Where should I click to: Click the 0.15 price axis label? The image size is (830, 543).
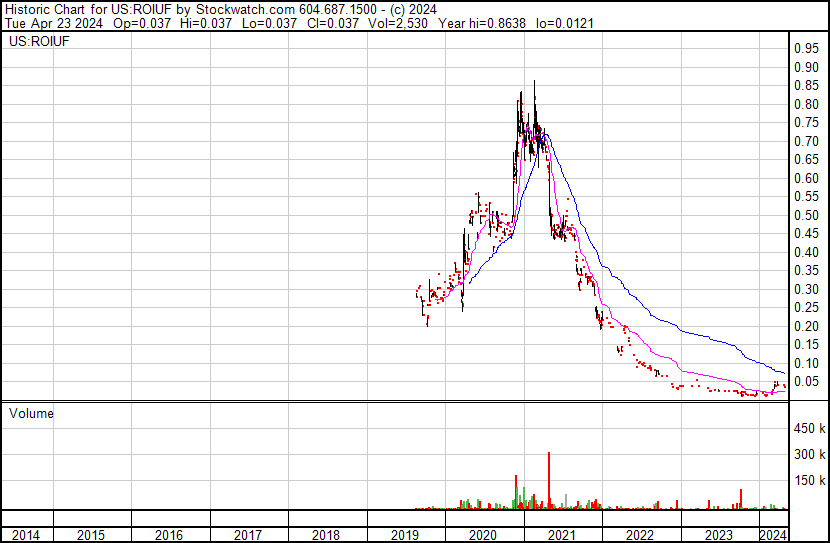[x=806, y=345]
